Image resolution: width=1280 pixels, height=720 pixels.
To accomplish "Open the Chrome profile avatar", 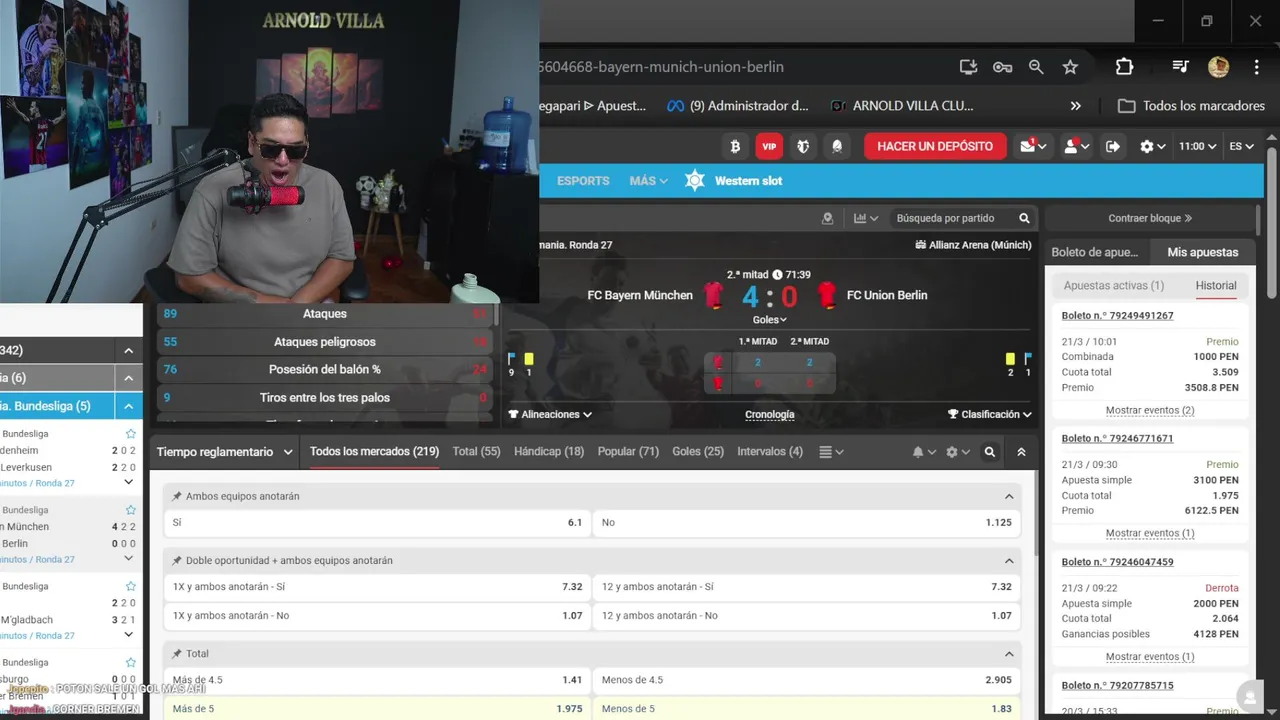I will 1218,67.
